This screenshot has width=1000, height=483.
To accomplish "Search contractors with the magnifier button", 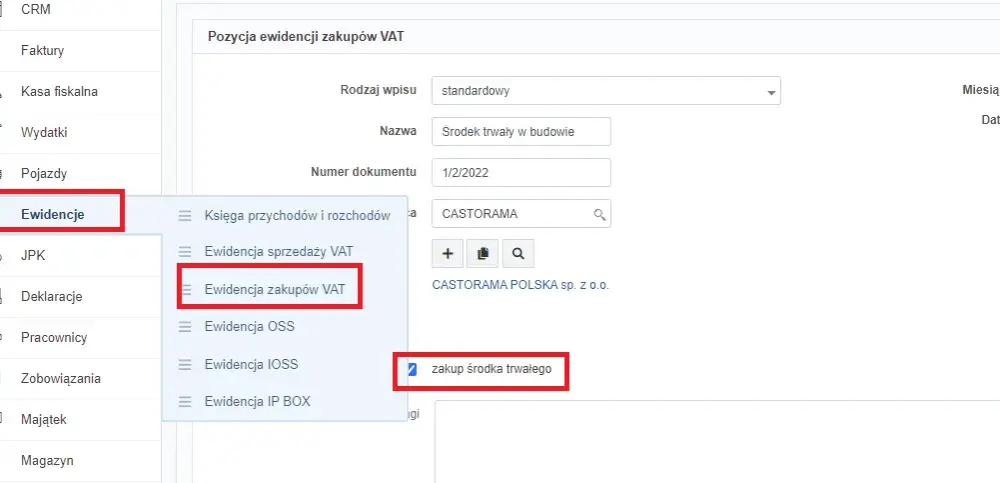I will [x=518, y=253].
